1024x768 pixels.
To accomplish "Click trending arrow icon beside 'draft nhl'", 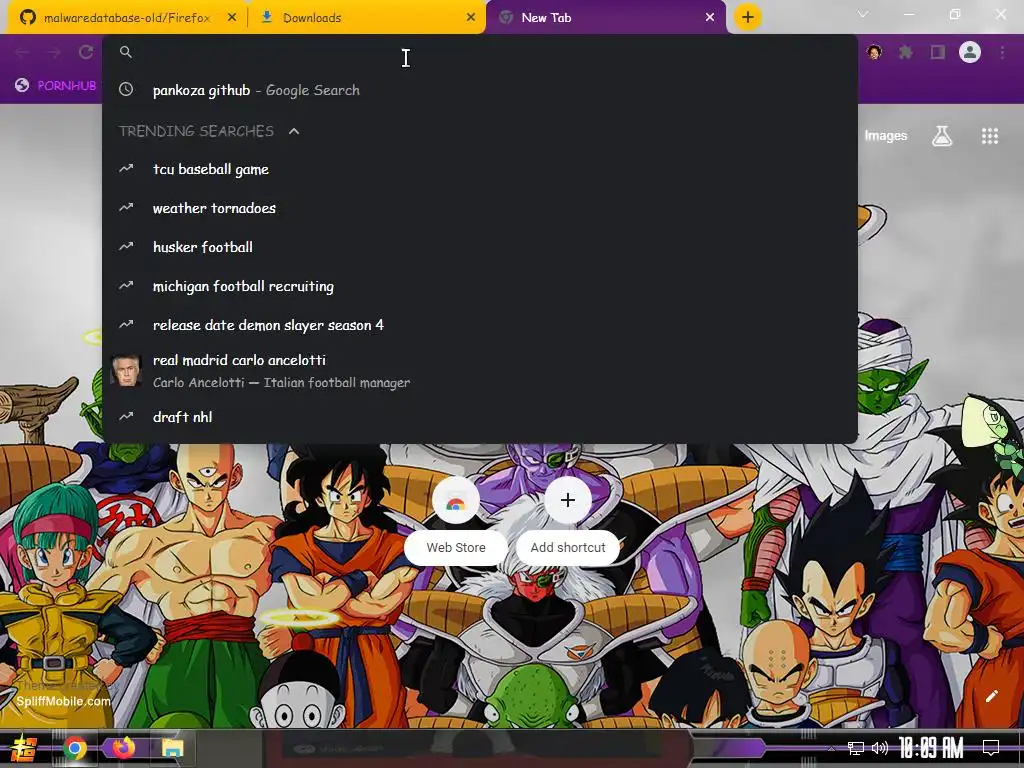I will pos(126,416).
